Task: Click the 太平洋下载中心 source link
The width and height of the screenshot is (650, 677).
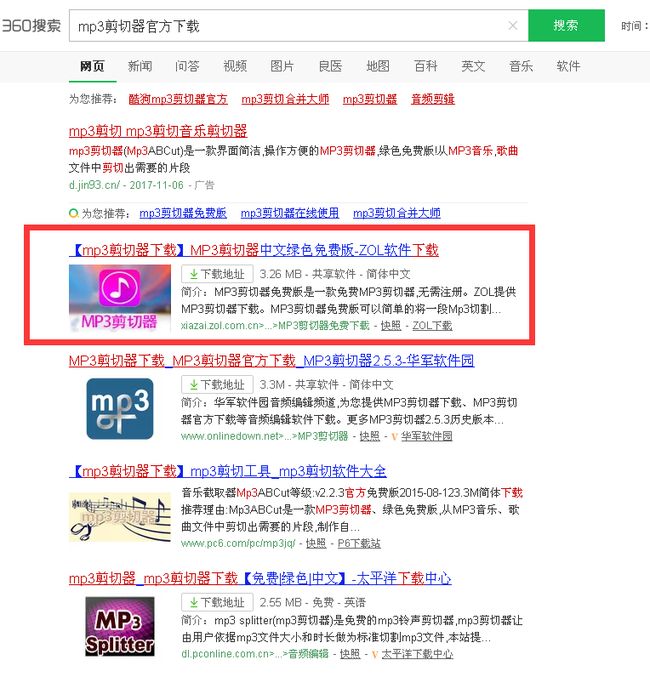Action: [x=417, y=654]
